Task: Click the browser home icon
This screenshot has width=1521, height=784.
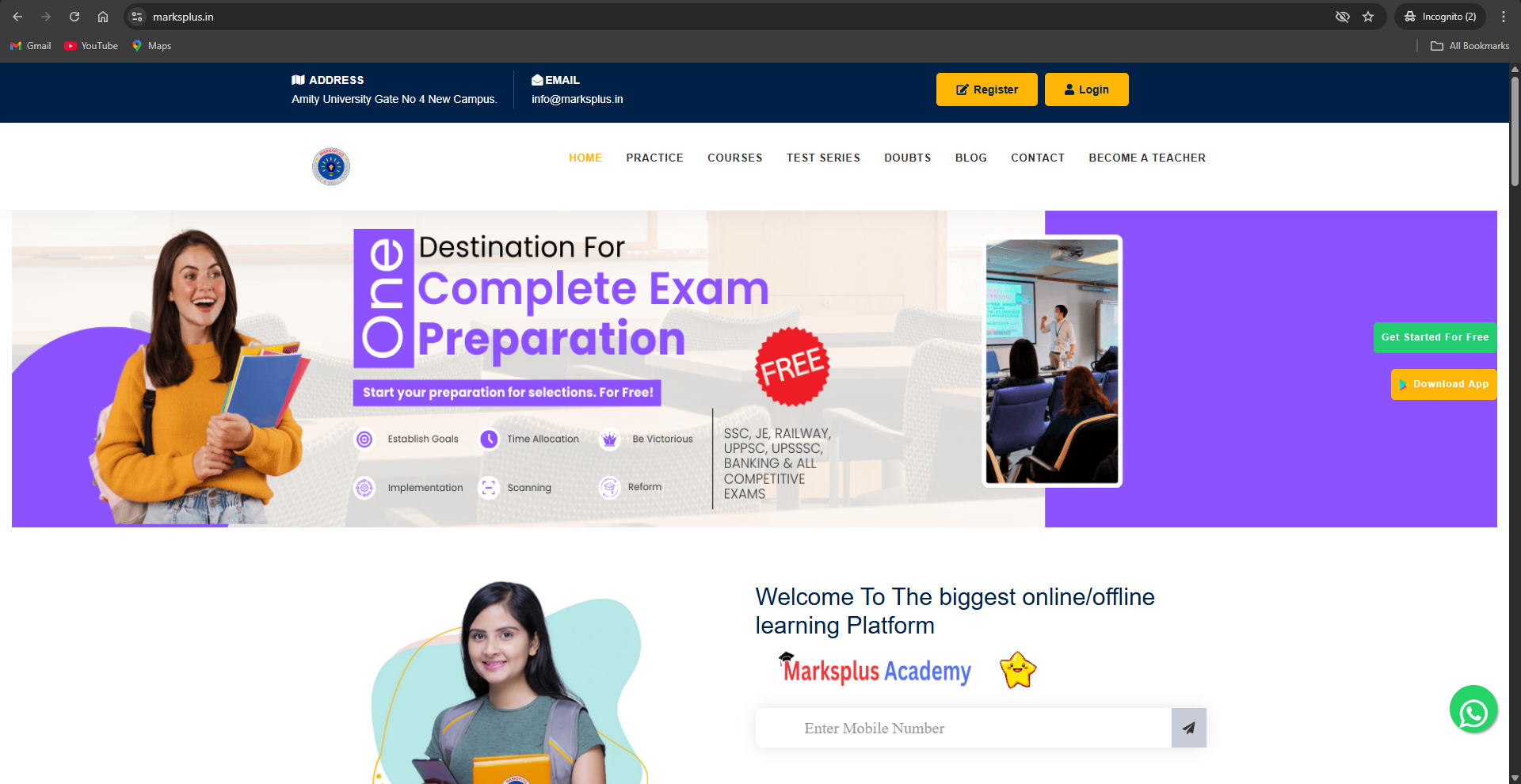Action: pyautogui.click(x=103, y=17)
